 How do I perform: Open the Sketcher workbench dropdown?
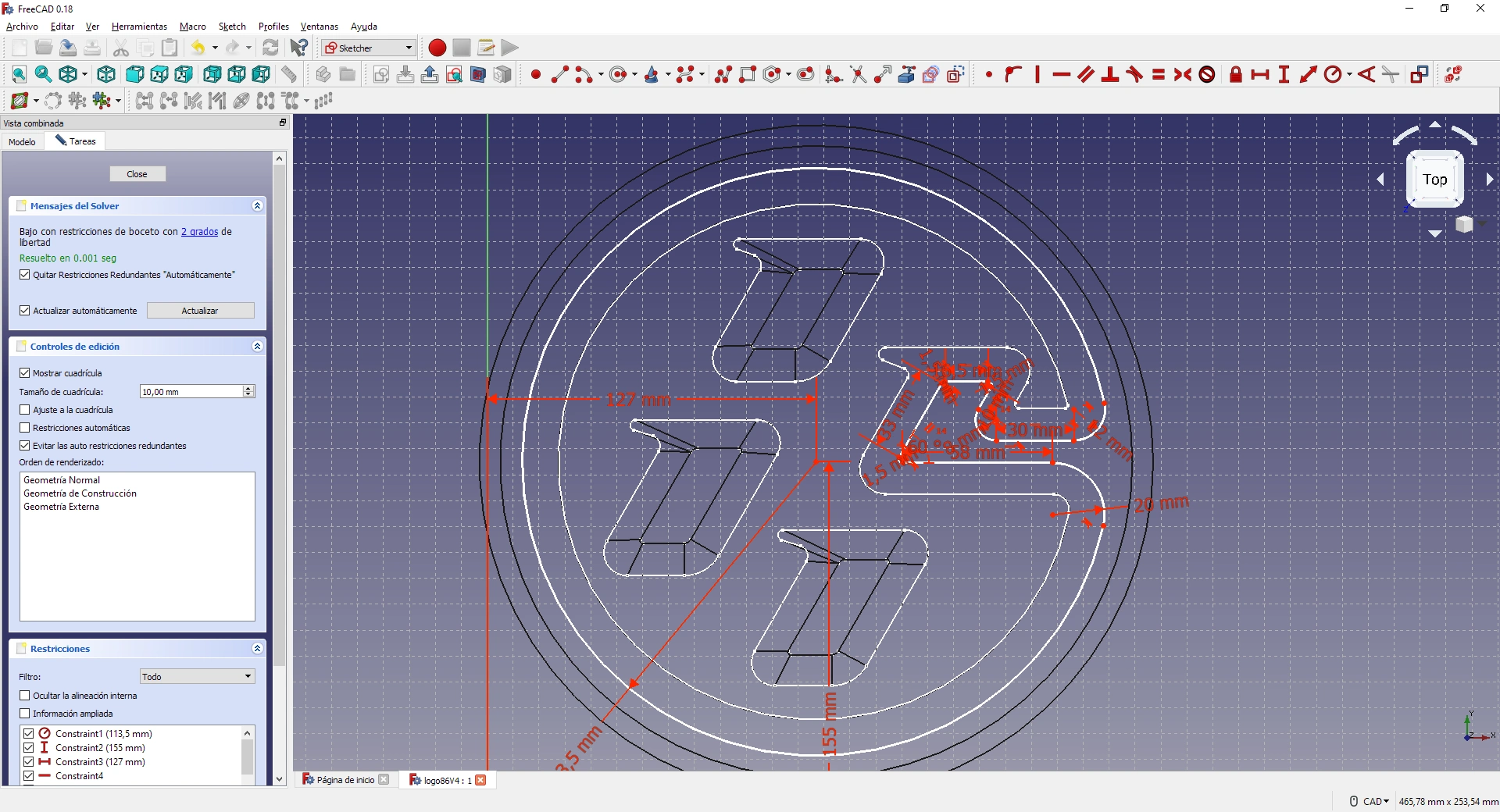point(368,48)
